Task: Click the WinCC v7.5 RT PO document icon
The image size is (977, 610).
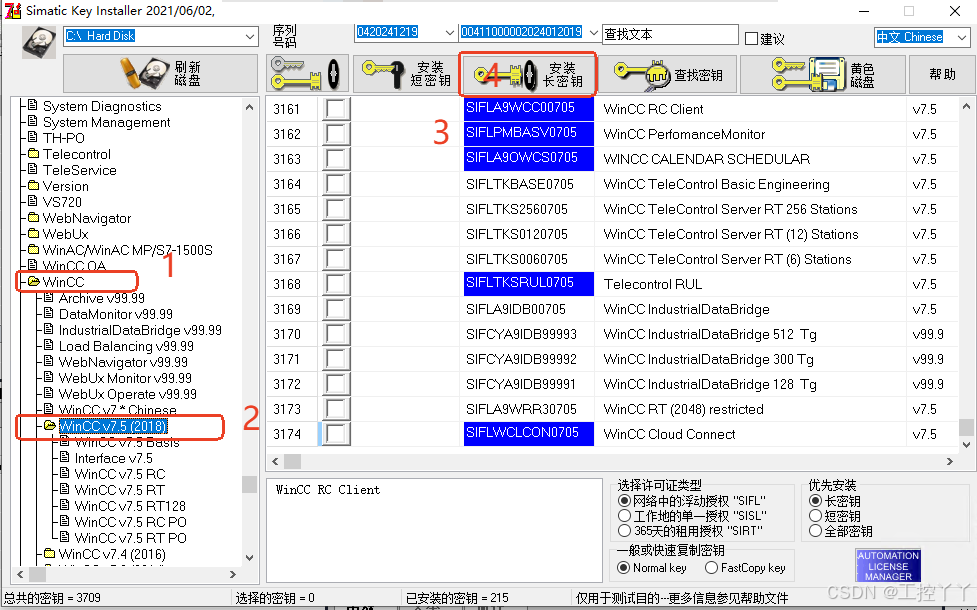Action: (65, 537)
